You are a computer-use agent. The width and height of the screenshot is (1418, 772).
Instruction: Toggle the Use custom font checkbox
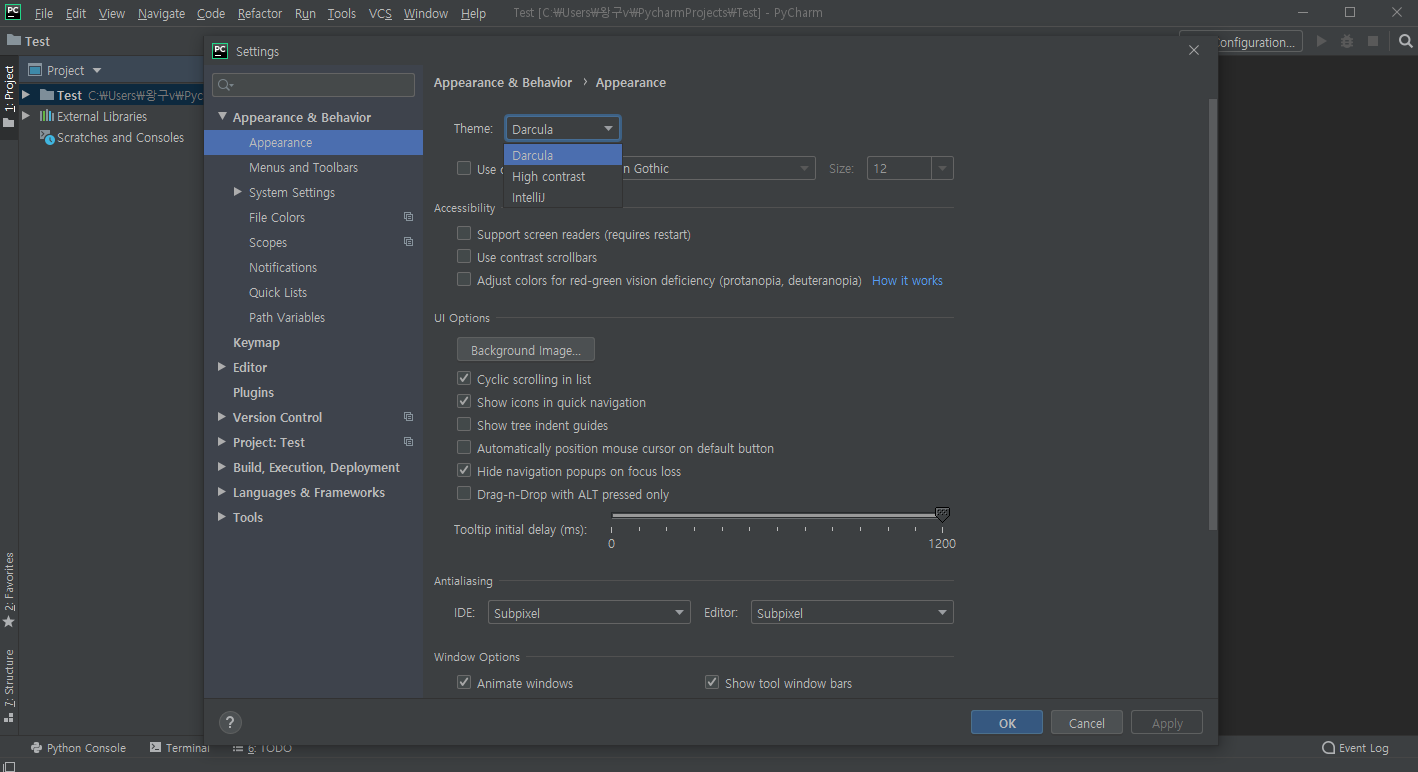464,168
